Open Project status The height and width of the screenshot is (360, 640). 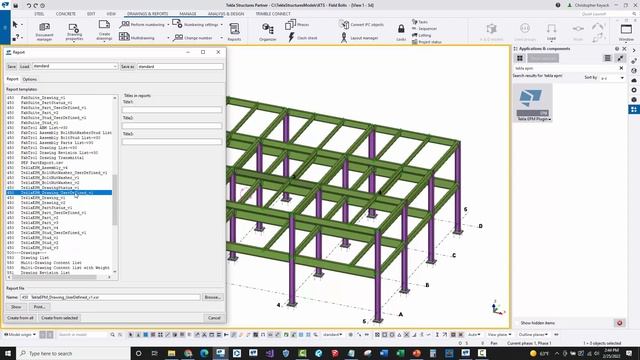427,42
